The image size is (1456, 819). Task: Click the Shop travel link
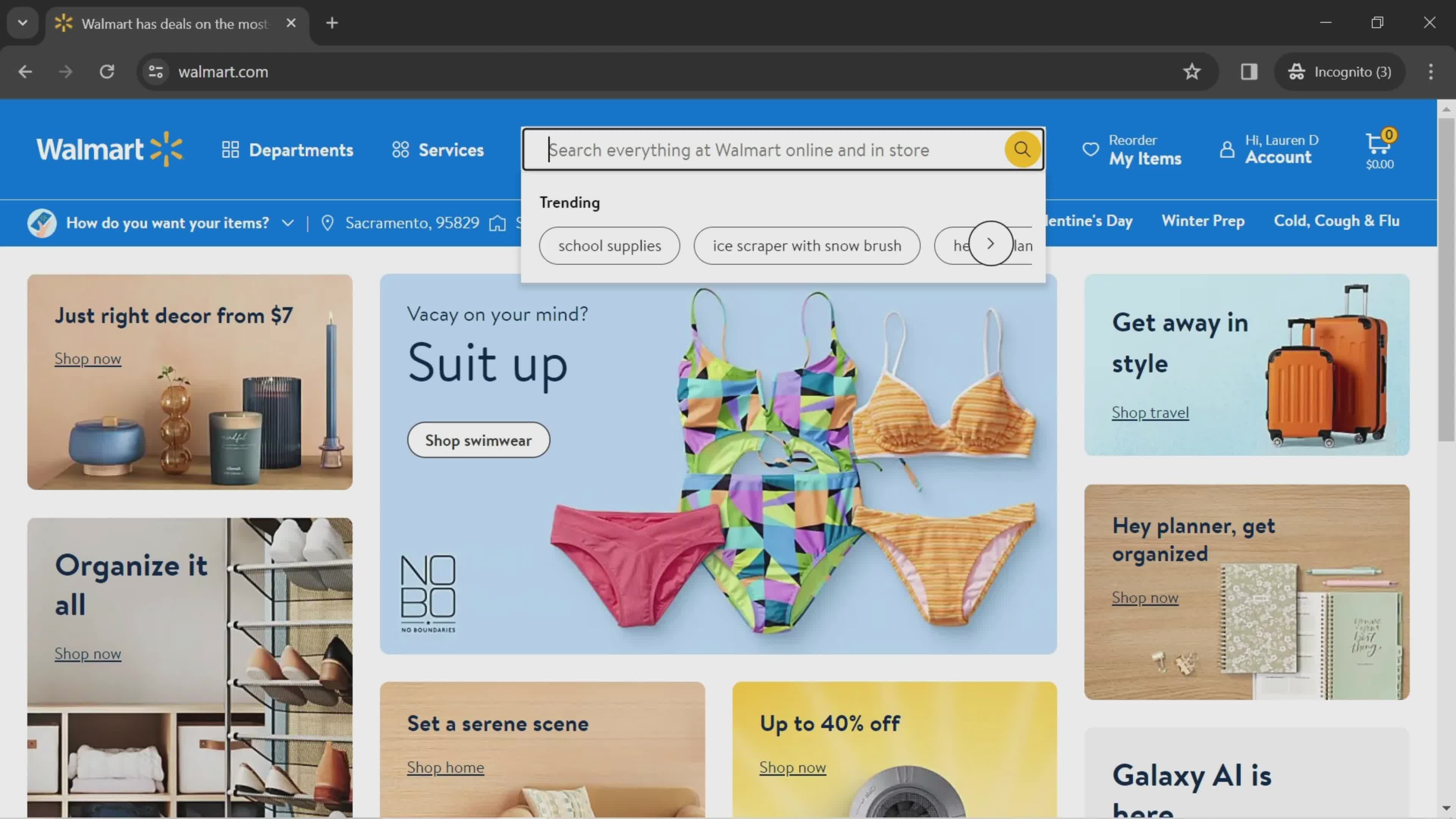(1150, 413)
